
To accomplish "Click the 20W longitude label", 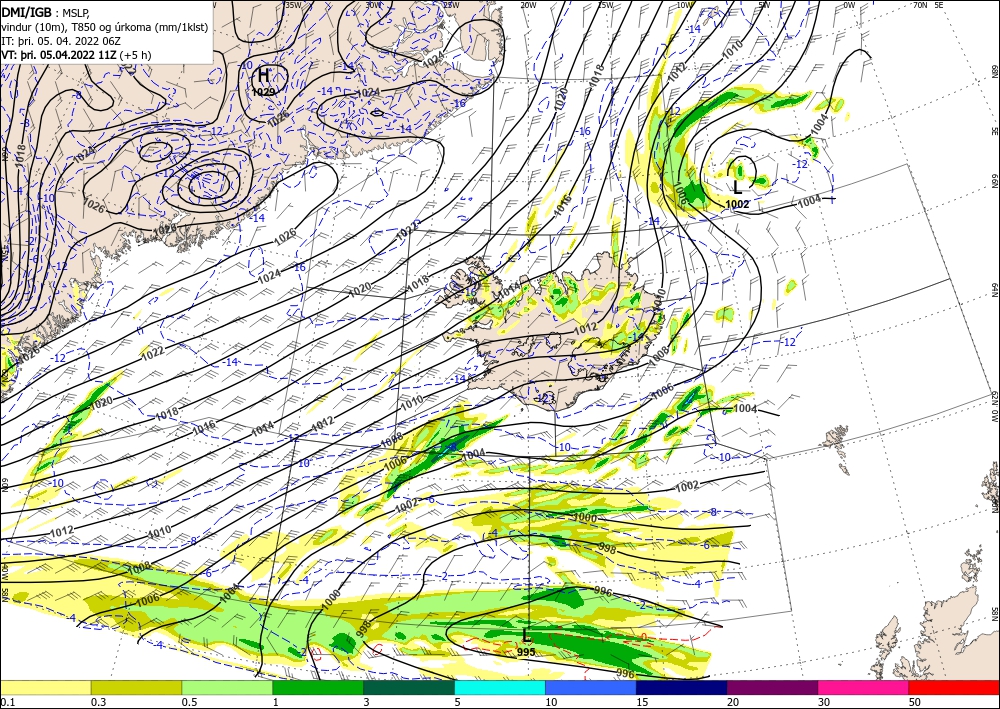I will coord(528,4).
